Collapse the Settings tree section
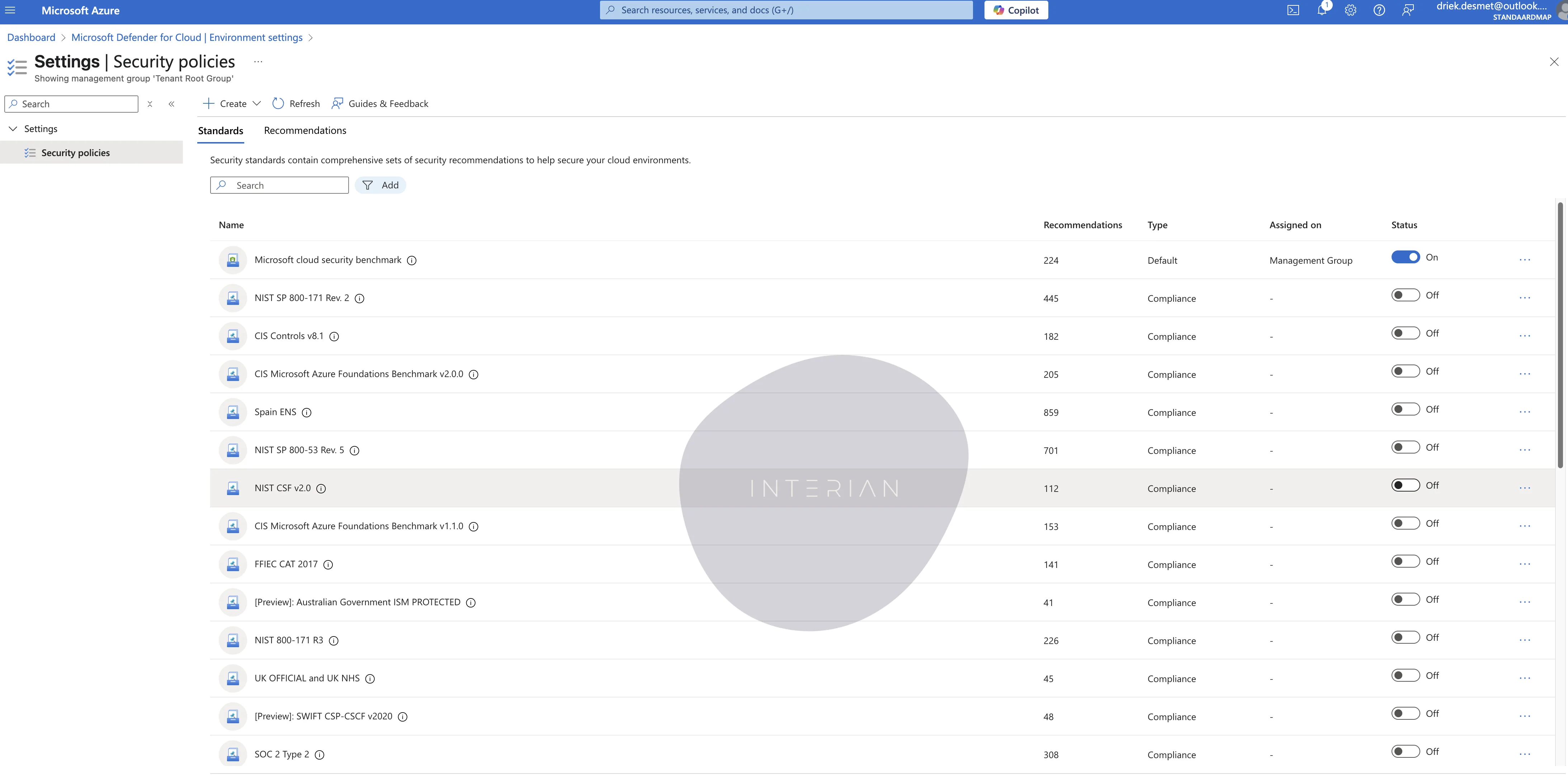The image size is (1568, 780). (13, 128)
